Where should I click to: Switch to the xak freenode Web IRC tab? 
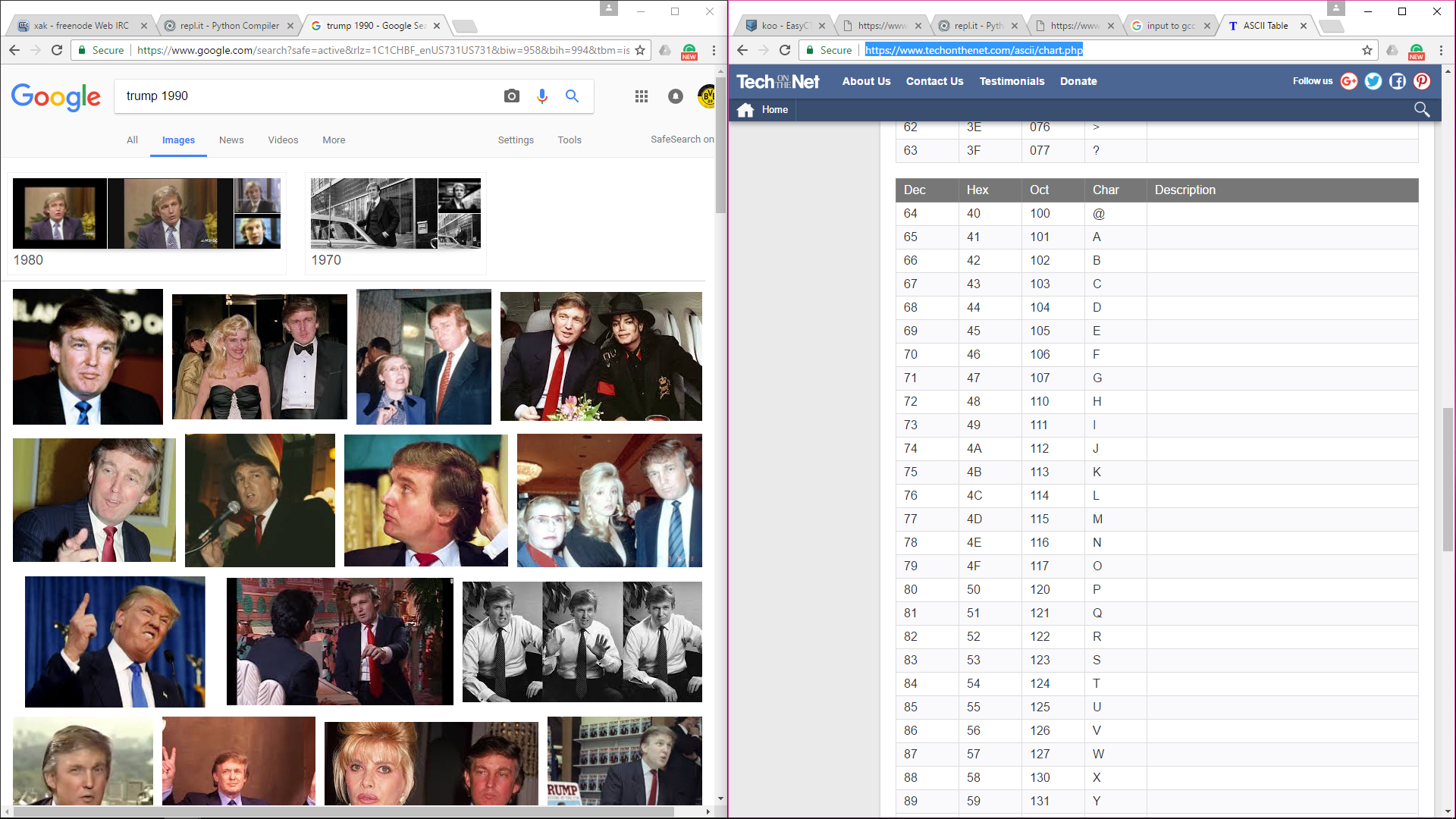80,26
